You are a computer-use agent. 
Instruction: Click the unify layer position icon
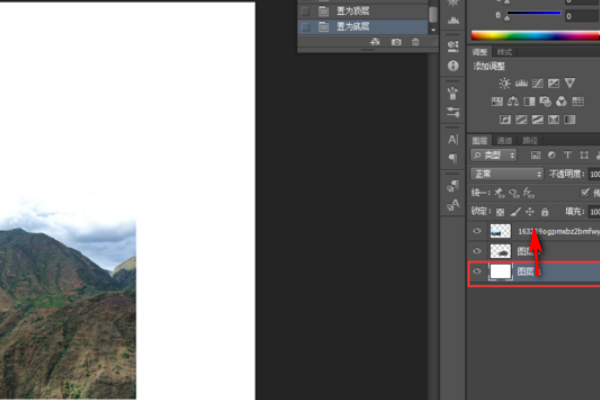tap(499, 193)
